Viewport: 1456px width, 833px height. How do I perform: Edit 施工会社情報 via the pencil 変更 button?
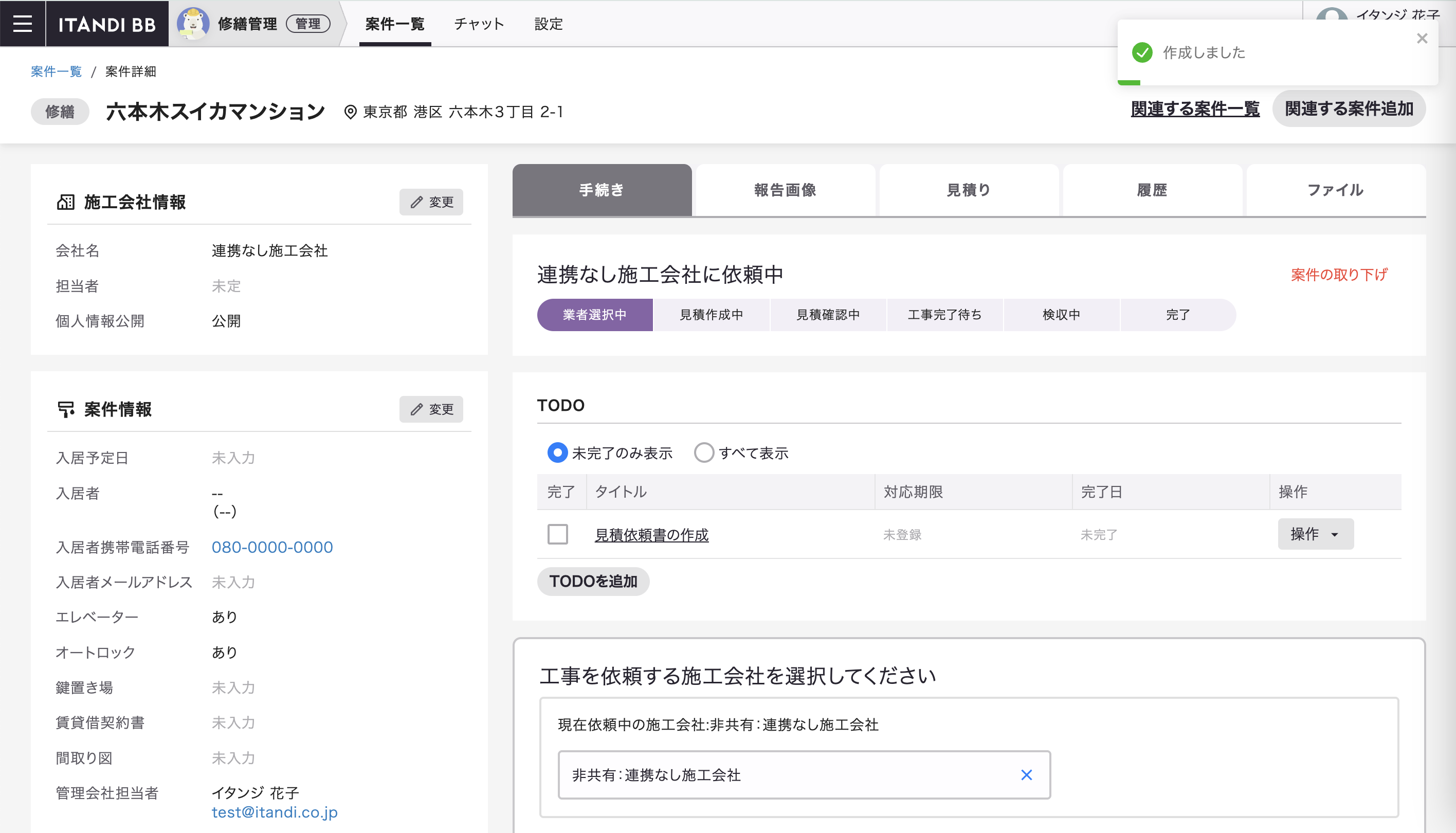click(431, 202)
